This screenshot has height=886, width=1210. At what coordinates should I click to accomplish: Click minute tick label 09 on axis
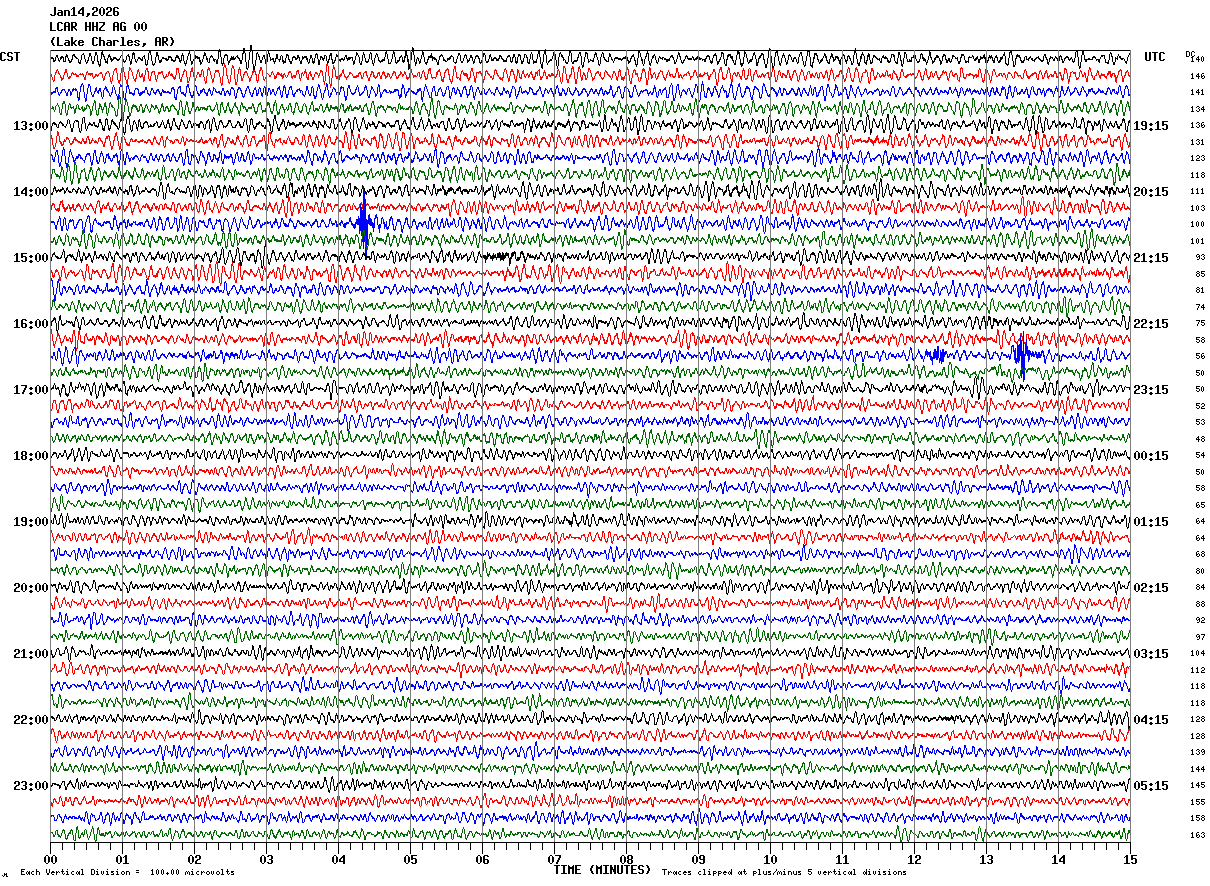click(x=698, y=859)
